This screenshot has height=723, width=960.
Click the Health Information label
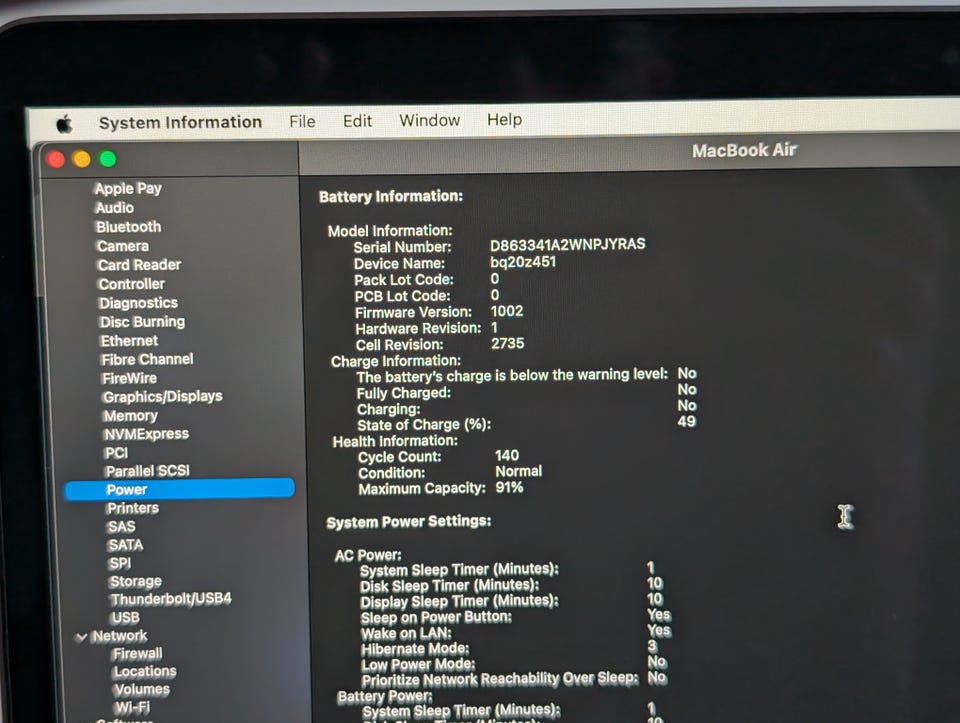pos(395,441)
